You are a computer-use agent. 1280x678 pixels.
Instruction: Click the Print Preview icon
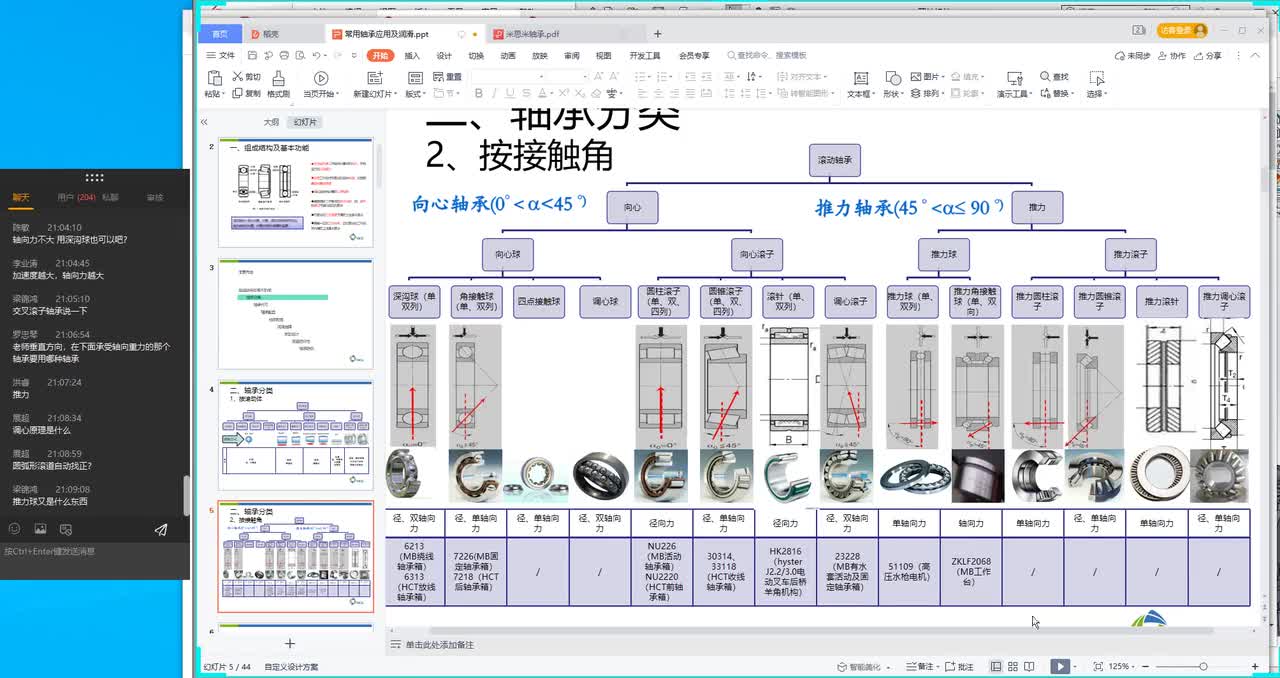click(298, 56)
